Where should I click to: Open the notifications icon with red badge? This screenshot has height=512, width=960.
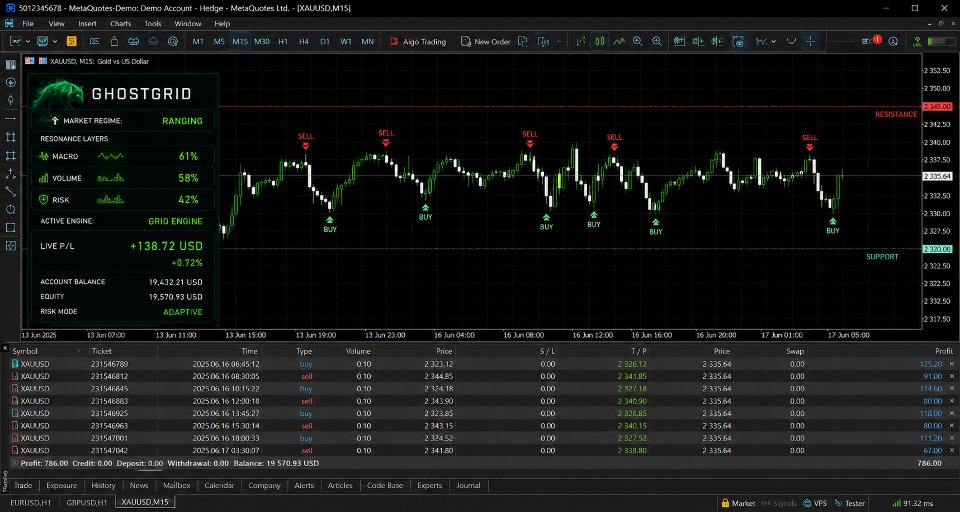point(870,41)
